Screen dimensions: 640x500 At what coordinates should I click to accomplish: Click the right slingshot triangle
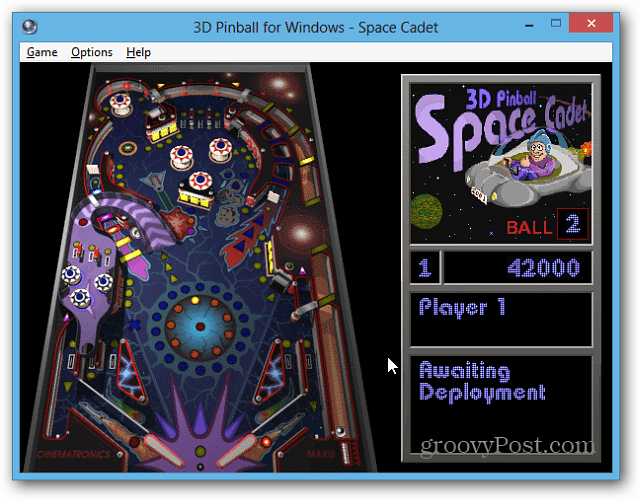pyautogui.click(x=269, y=371)
